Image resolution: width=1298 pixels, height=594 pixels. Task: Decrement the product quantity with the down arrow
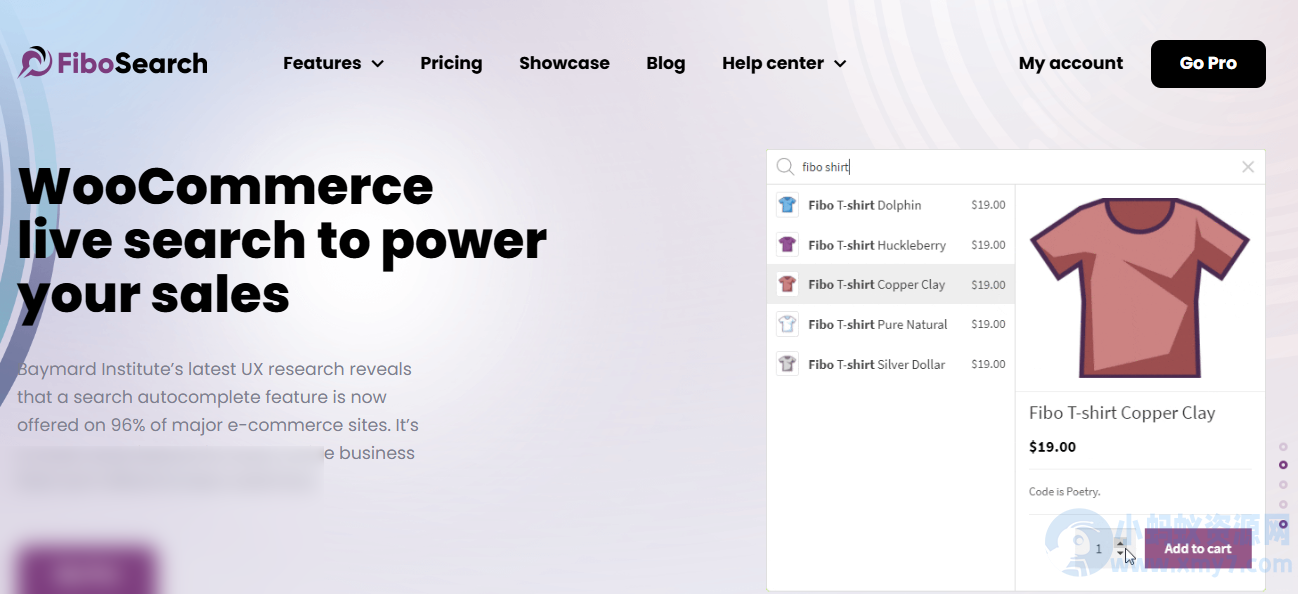(1121, 554)
